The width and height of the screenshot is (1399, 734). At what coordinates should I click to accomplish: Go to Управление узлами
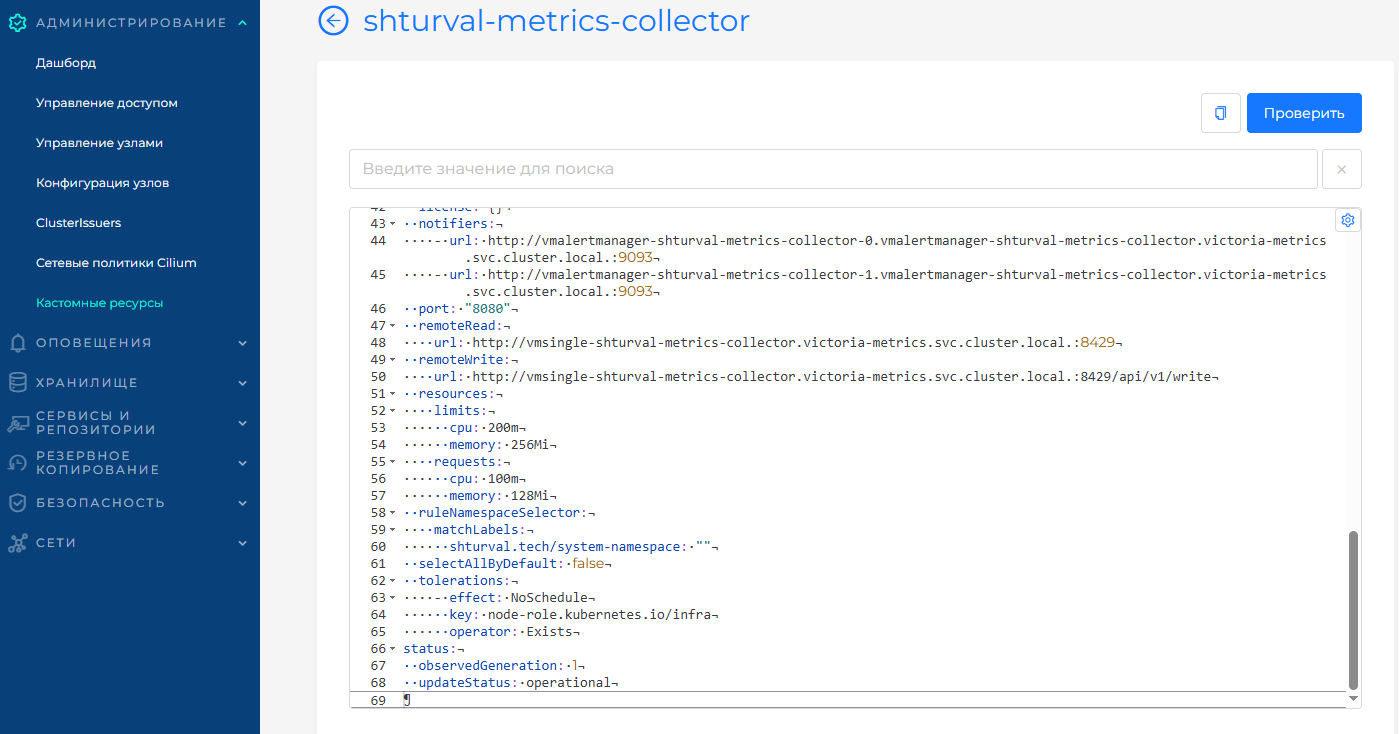[99, 143]
